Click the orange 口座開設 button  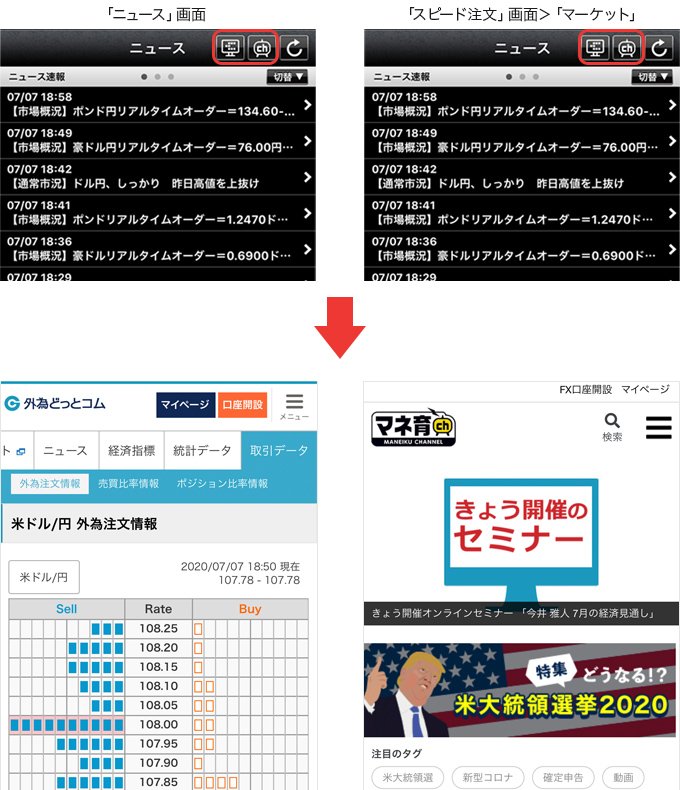pos(242,404)
